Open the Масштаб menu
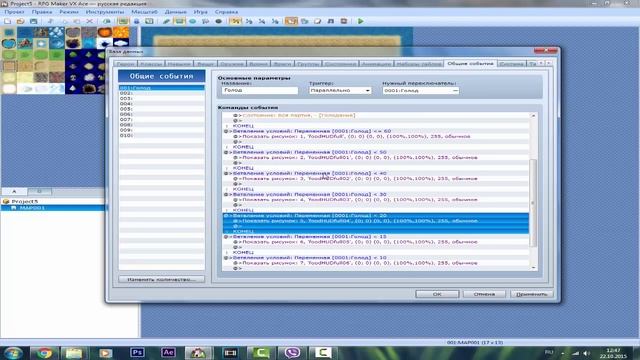The height and width of the screenshot is (360, 640). pyautogui.click(x=144, y=12)
